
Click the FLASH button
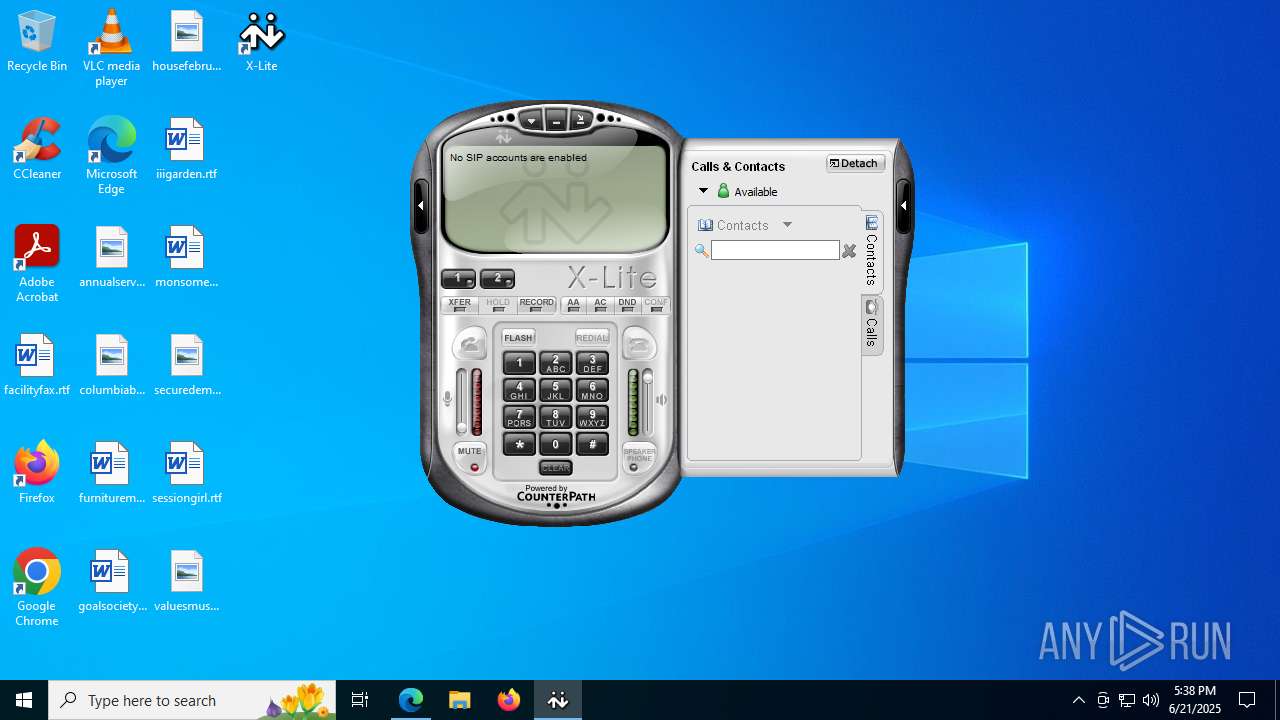(518, 338)
